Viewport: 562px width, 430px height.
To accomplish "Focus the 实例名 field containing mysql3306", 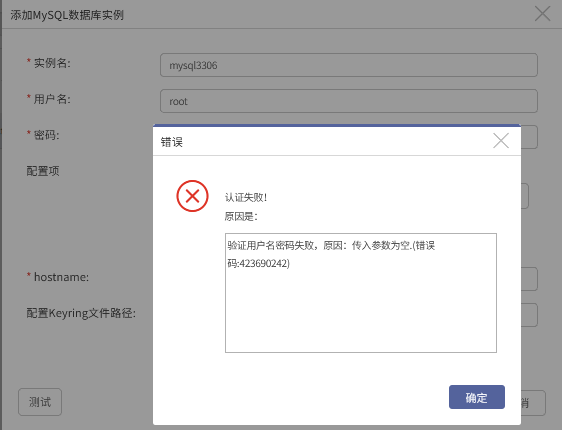I will pos(349,65).
